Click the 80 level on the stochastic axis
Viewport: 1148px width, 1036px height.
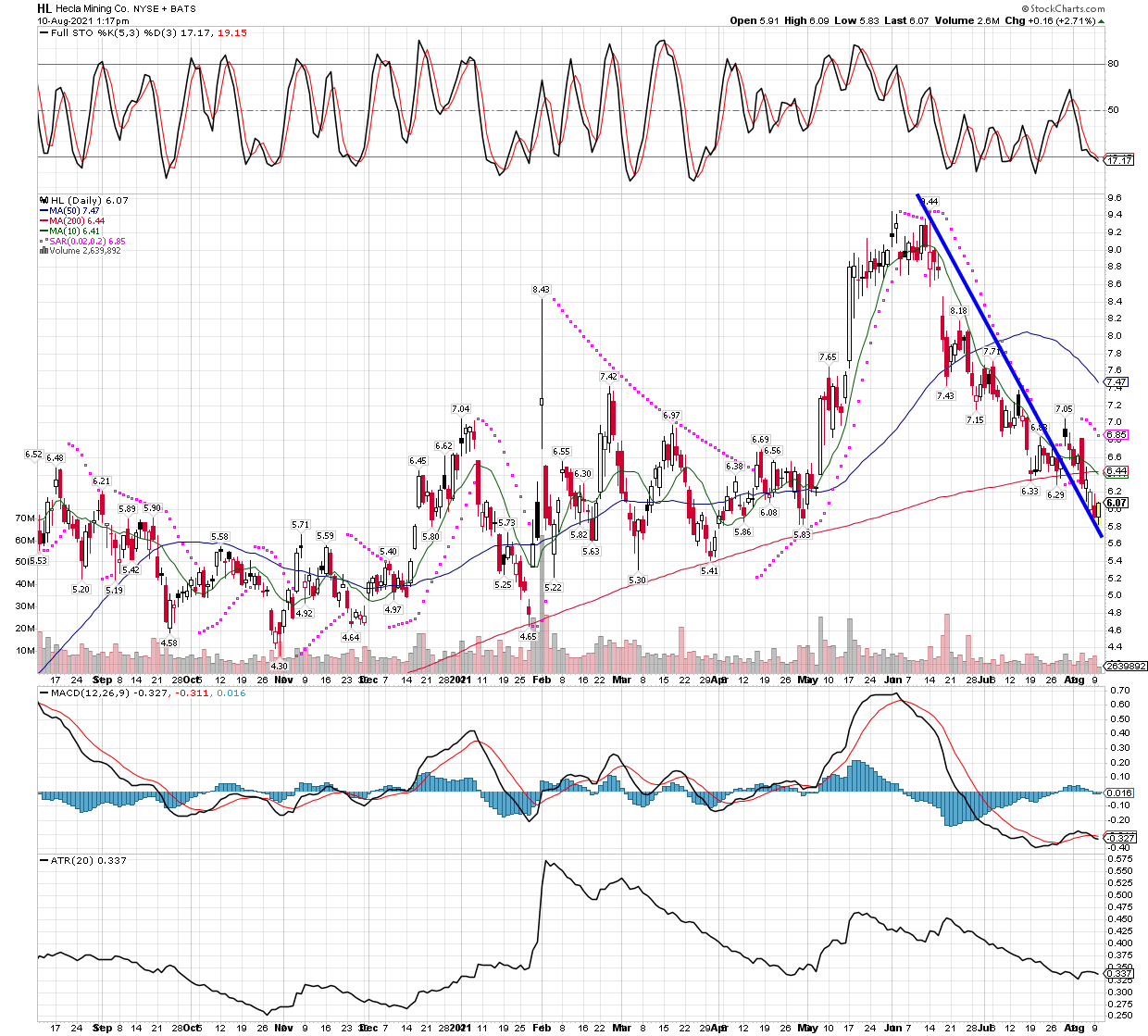1113,64
